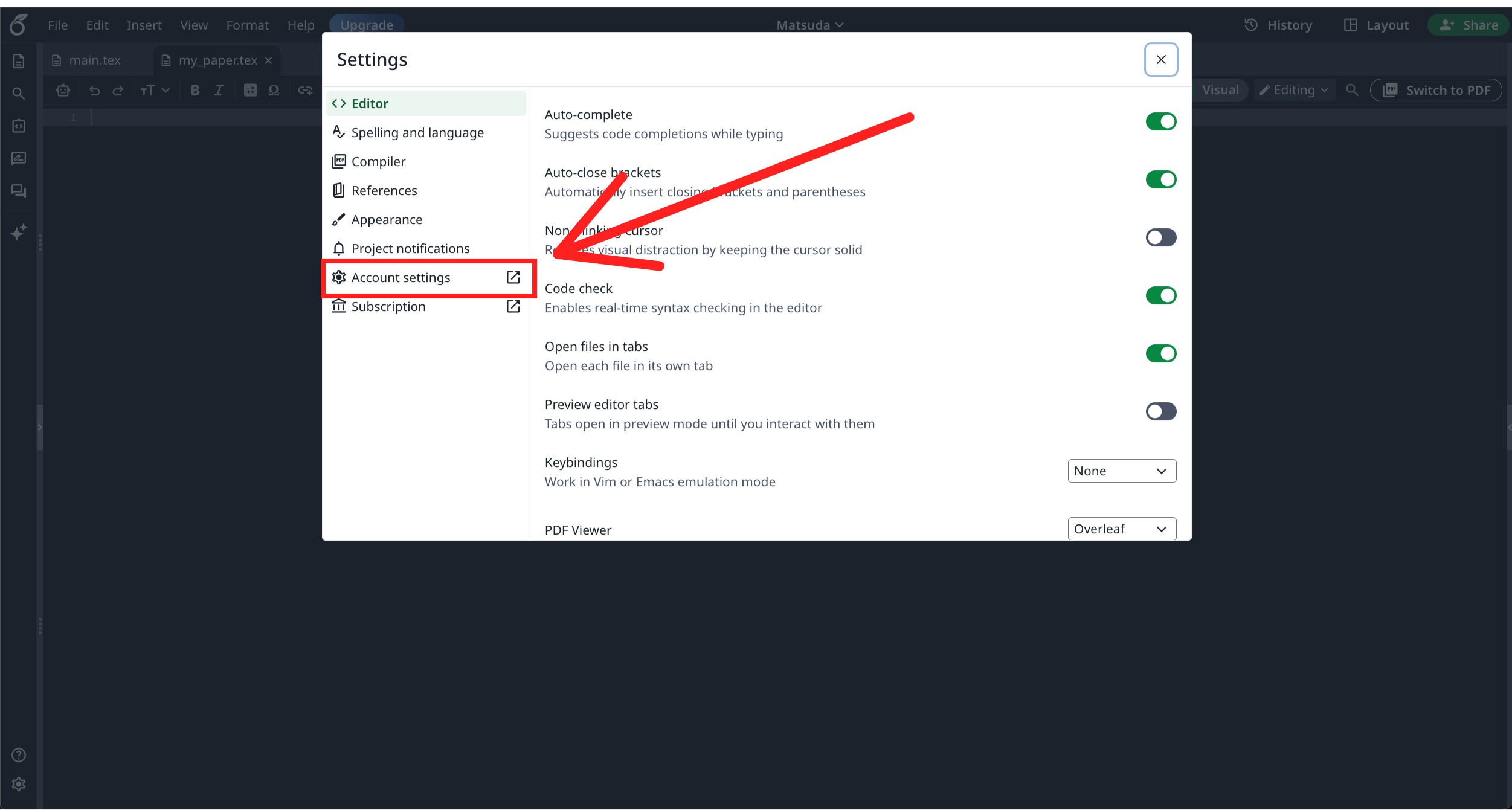This screenshot has height=810, width=1512.
Task: Enable Preview editor tabs toggle
Action: [x=1160, y=411]
